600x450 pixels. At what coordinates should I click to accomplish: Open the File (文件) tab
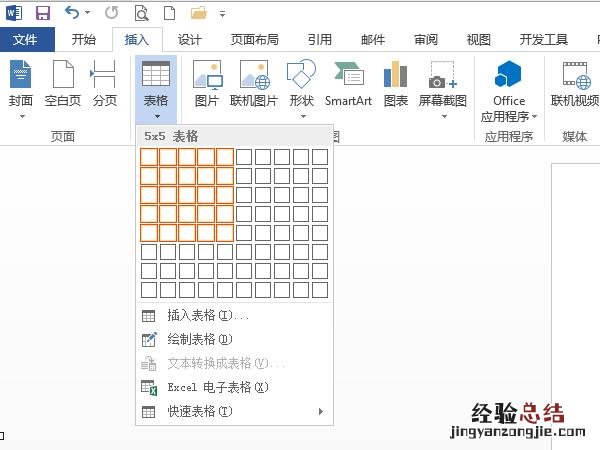pyautogui.click(x=26, y=40)
